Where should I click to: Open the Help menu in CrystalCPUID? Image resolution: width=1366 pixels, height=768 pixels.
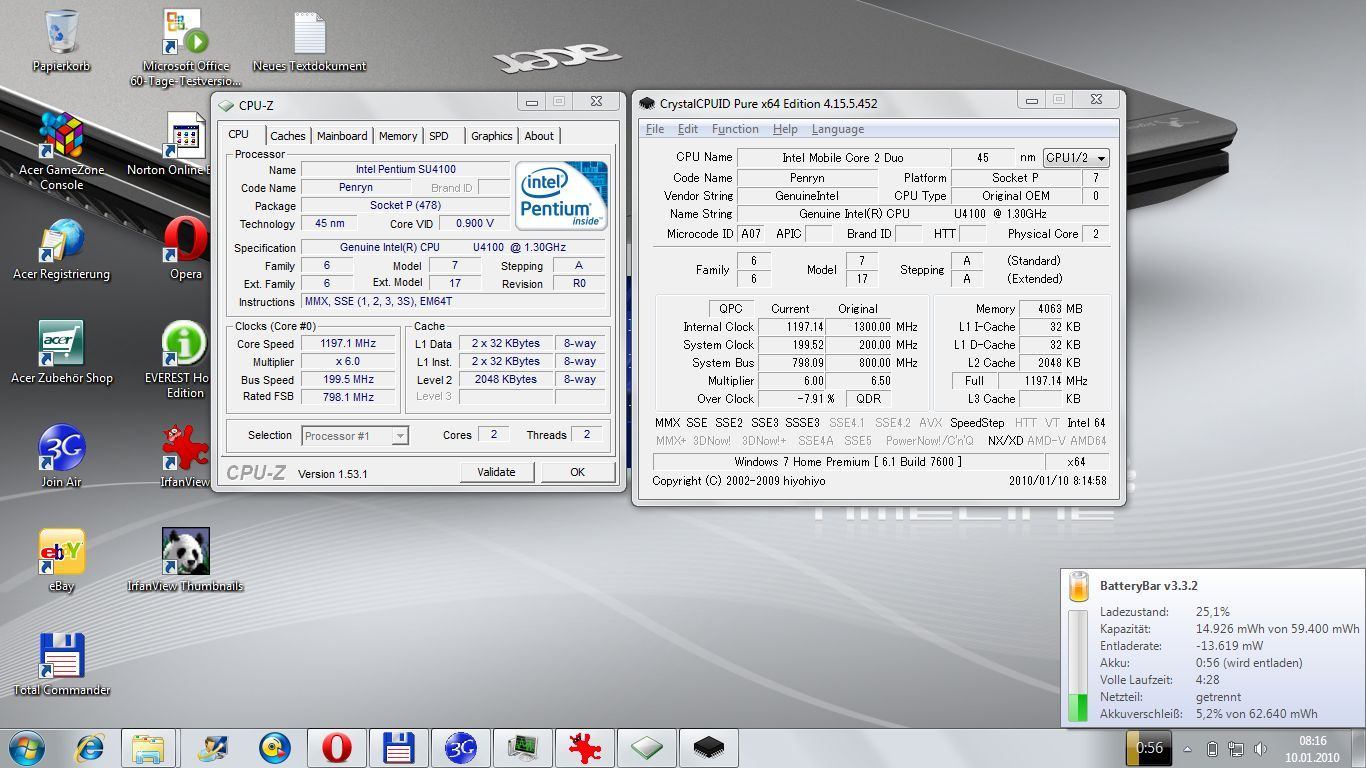click(785, 129)
